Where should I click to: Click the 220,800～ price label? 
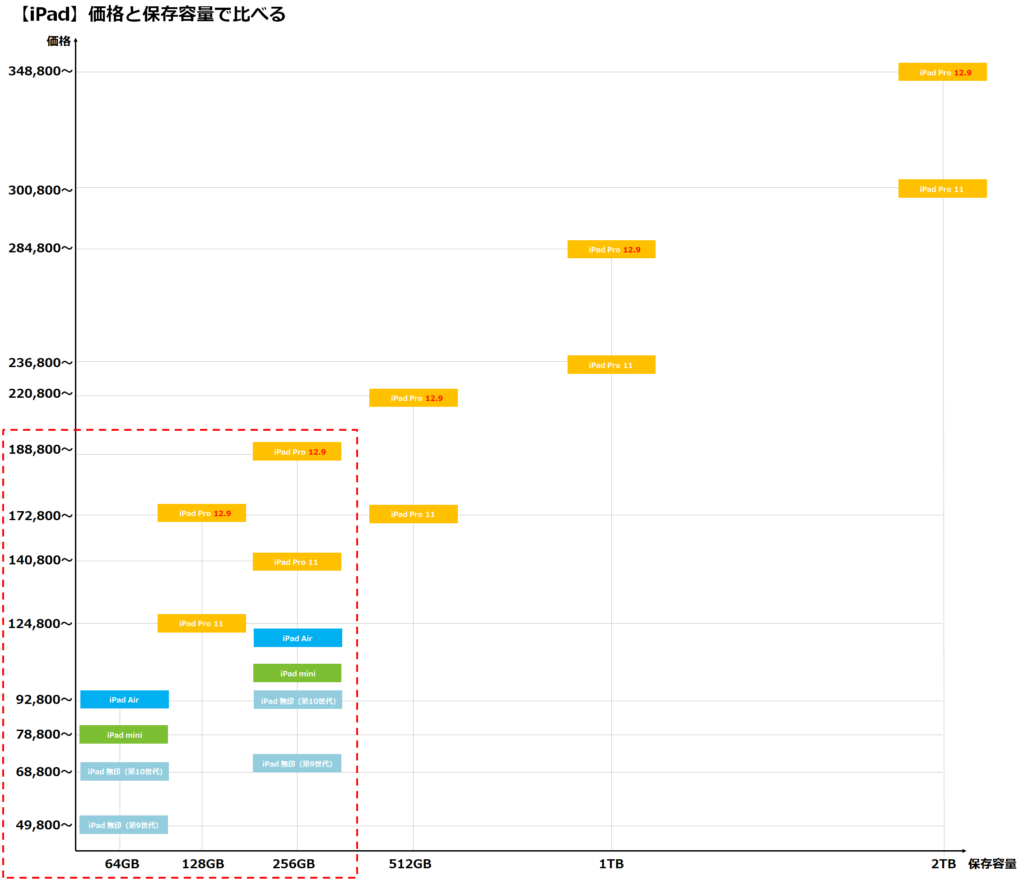click(40, 393)
